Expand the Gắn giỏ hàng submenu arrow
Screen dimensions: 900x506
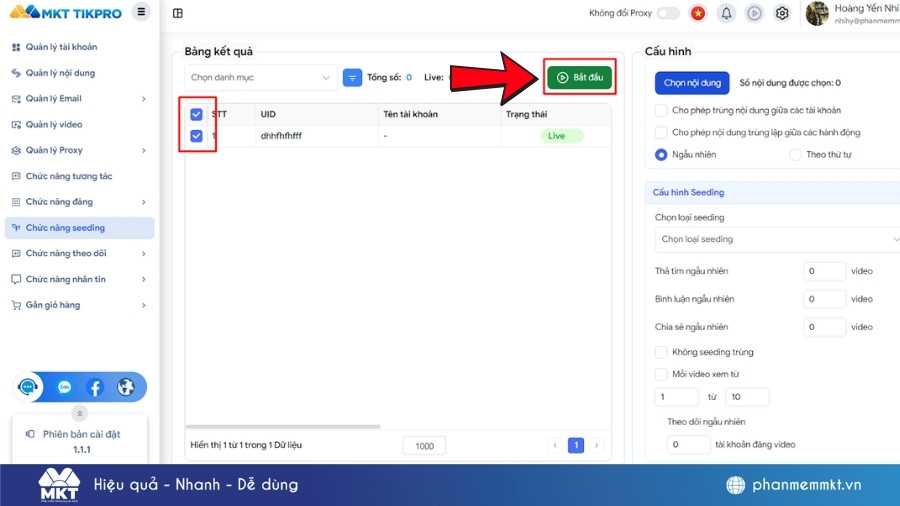pos(143,305)
